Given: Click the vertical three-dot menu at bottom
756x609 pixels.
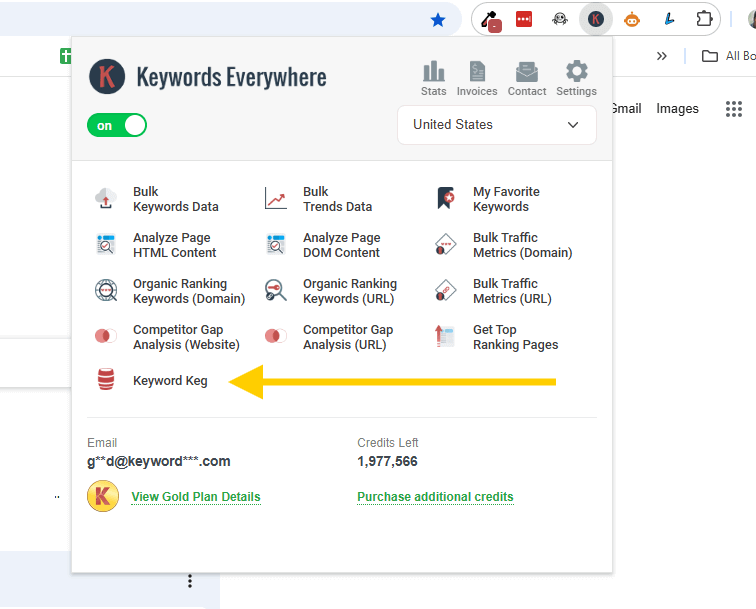Looking at the screenshot, I should pos(190,581).
